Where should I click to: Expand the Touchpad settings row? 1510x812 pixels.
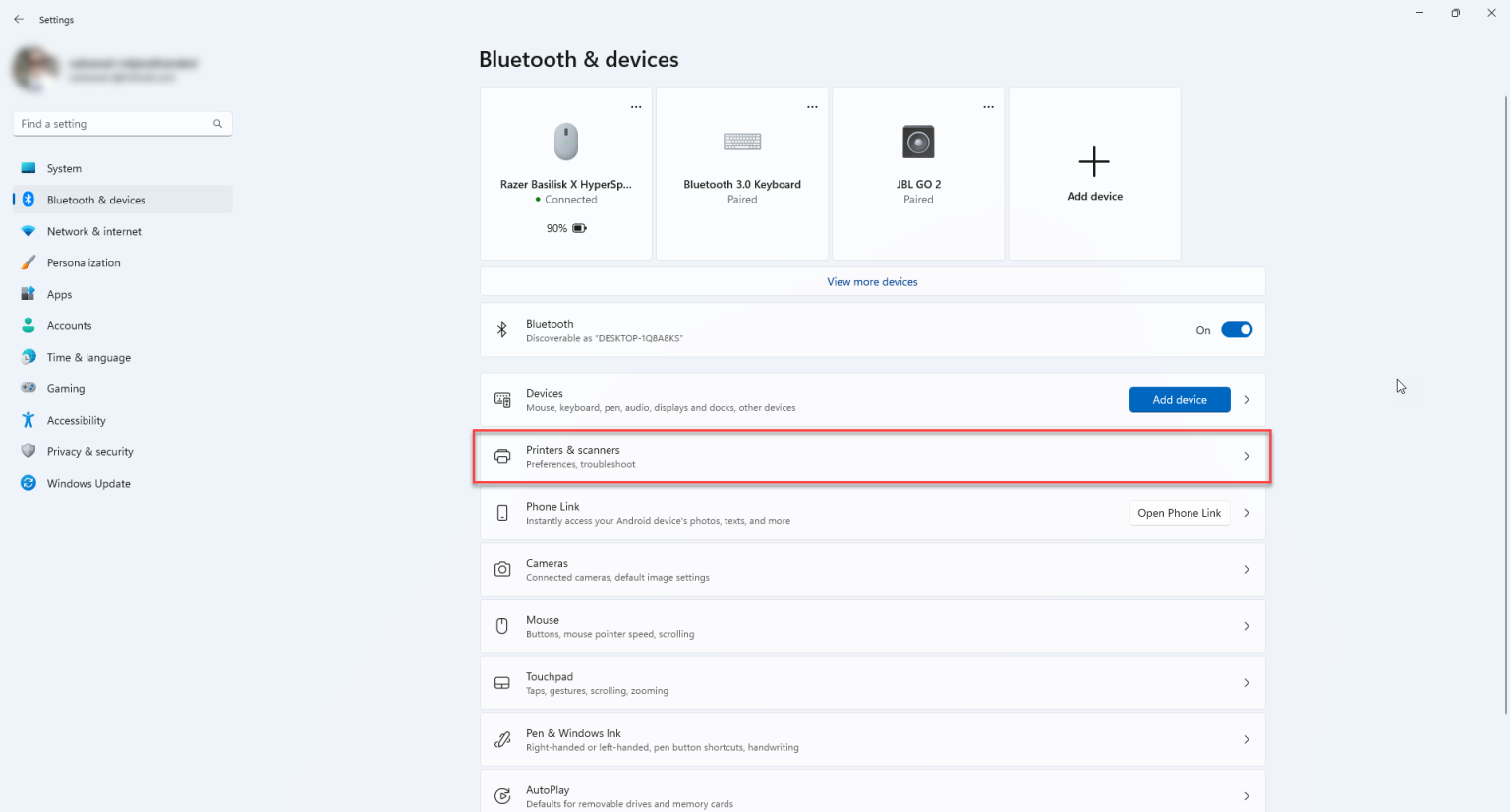(1246, 682)
